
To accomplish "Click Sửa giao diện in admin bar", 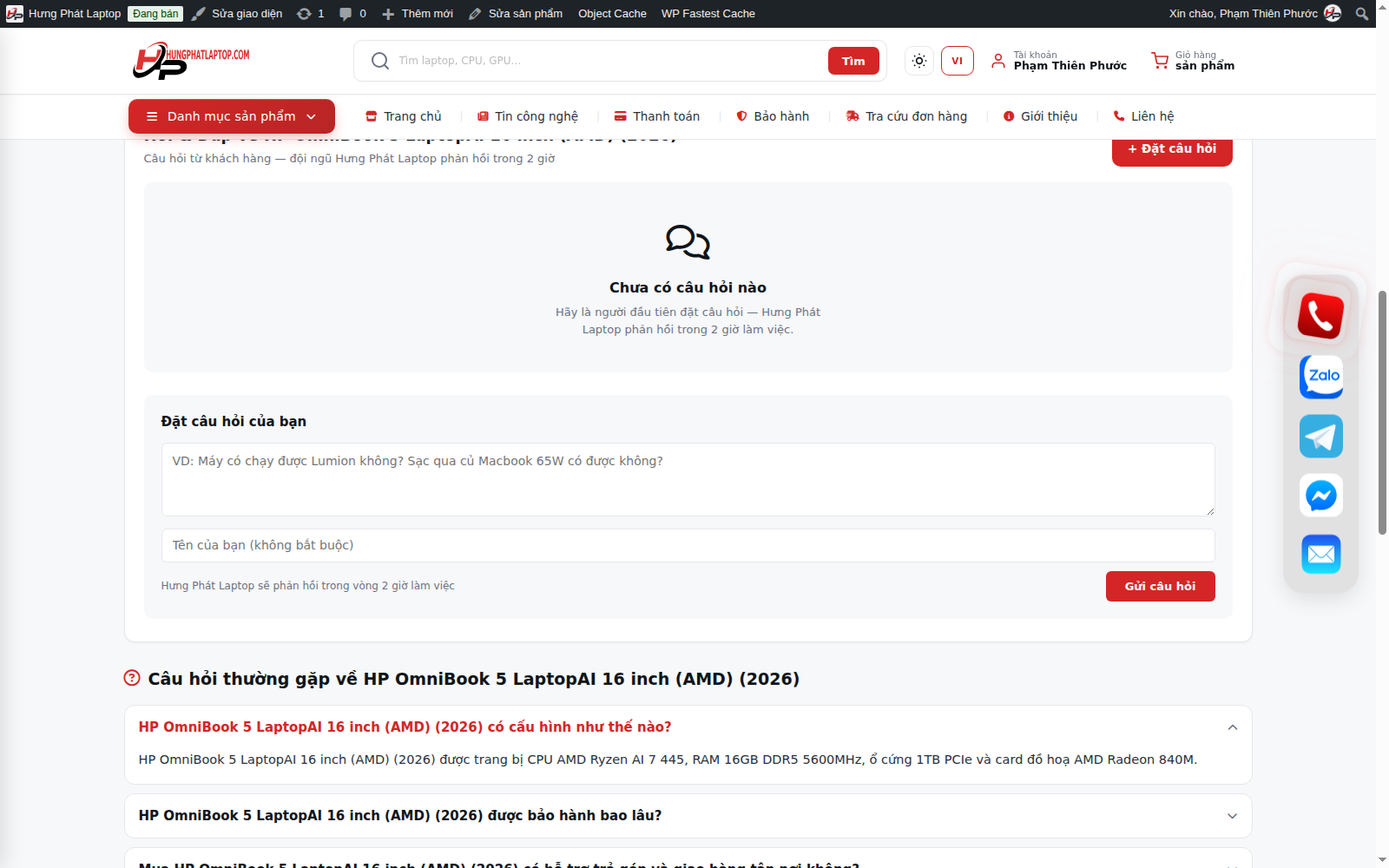I will (x=237, y=14).
